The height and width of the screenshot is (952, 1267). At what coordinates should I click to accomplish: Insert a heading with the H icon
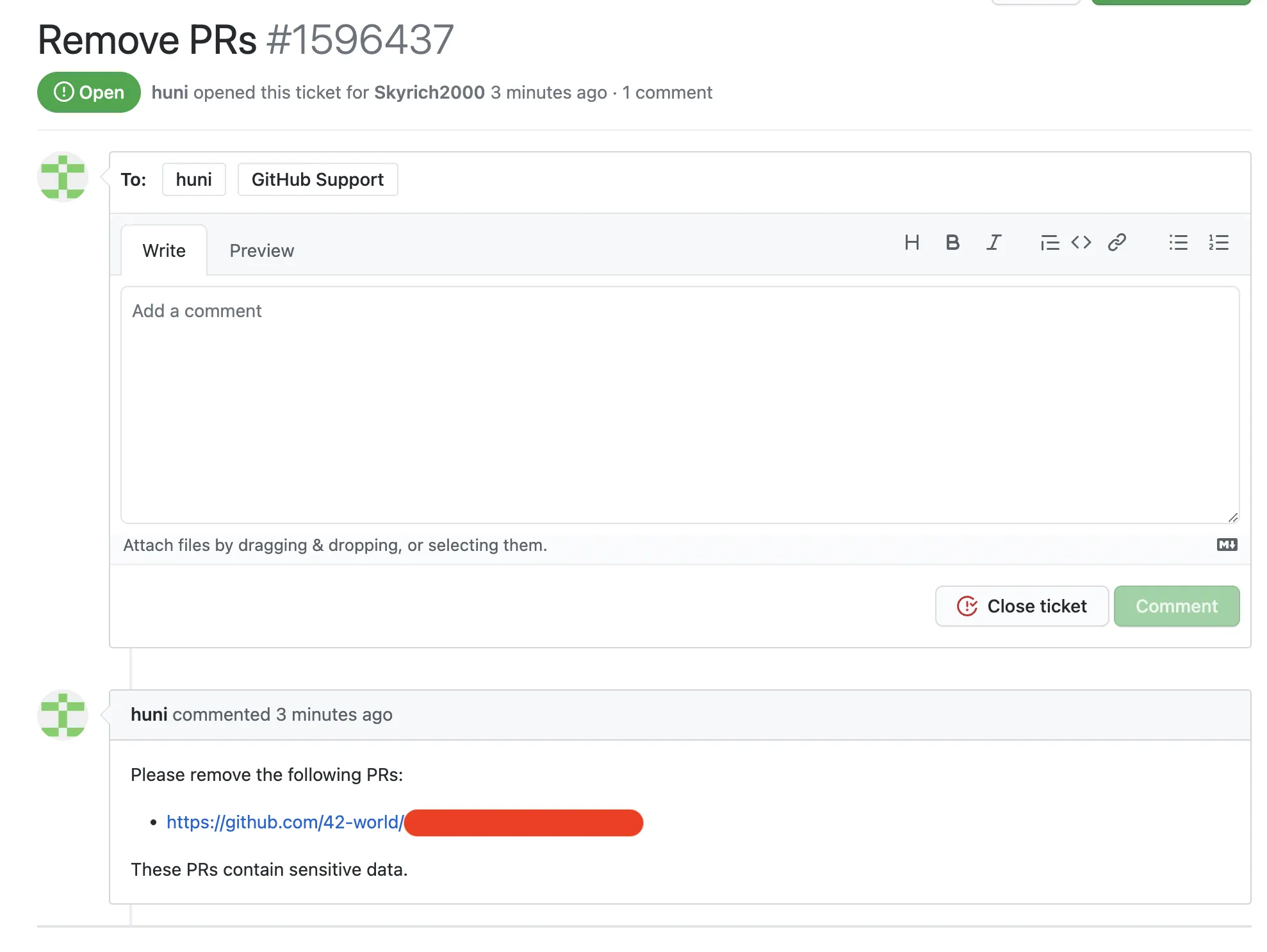[x=911, y=243]
